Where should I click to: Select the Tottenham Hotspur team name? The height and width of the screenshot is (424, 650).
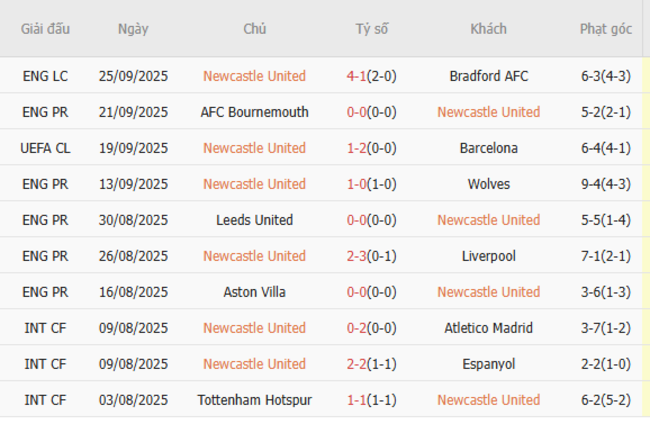point(254,400)
